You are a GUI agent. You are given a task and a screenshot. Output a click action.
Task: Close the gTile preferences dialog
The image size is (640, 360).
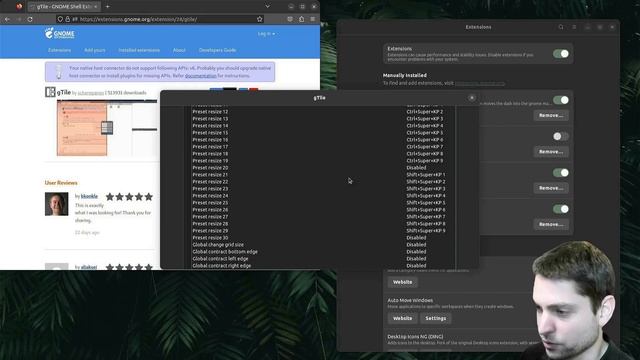(x=472, y=98)
